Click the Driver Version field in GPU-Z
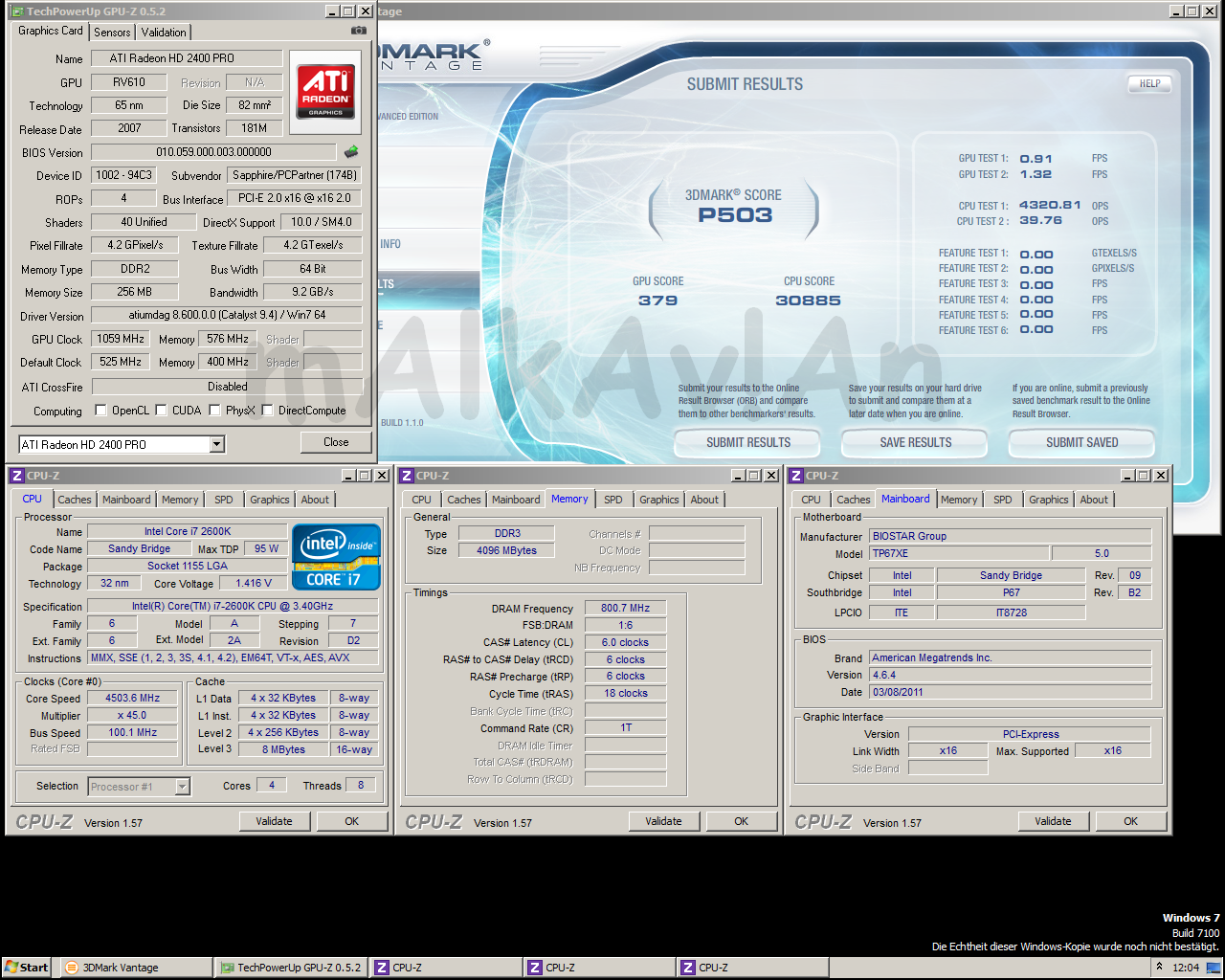Screen dimensions: 1225x980 227,315
